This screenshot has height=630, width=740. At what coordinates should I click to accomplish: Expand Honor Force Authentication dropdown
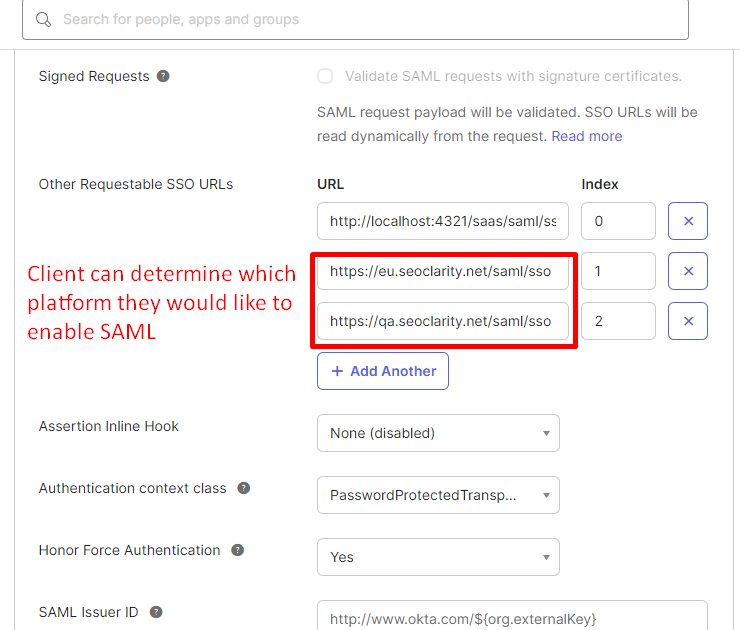438,557
